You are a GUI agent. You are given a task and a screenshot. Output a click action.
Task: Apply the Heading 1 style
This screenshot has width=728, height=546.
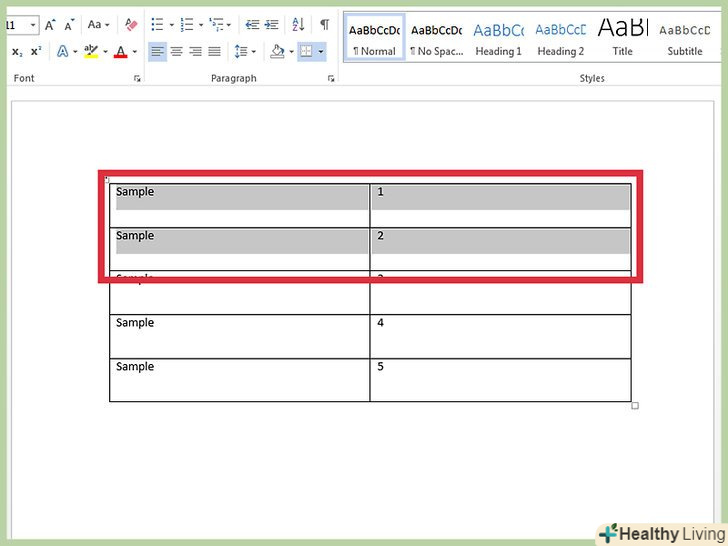pos(498,38)
